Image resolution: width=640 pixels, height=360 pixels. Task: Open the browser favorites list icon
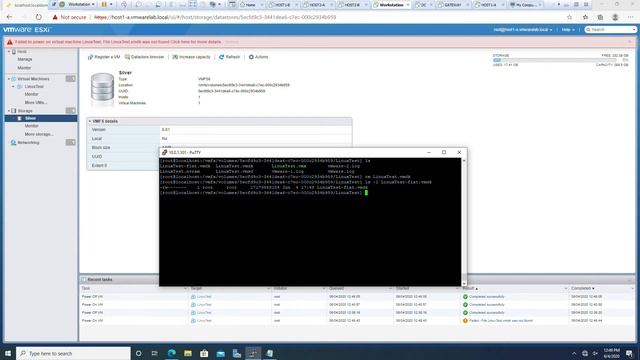point(585,17)
